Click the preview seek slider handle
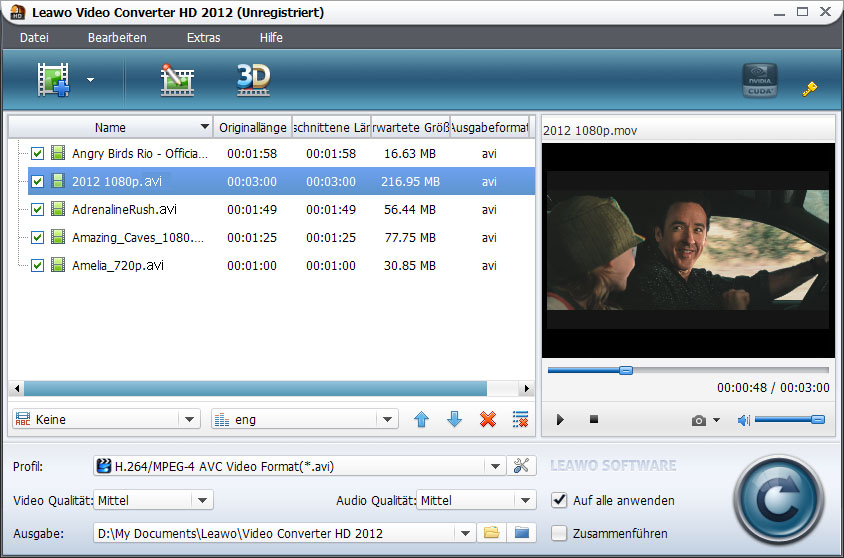The width and height of the screenshot is (844, 558). click(625, 370)
